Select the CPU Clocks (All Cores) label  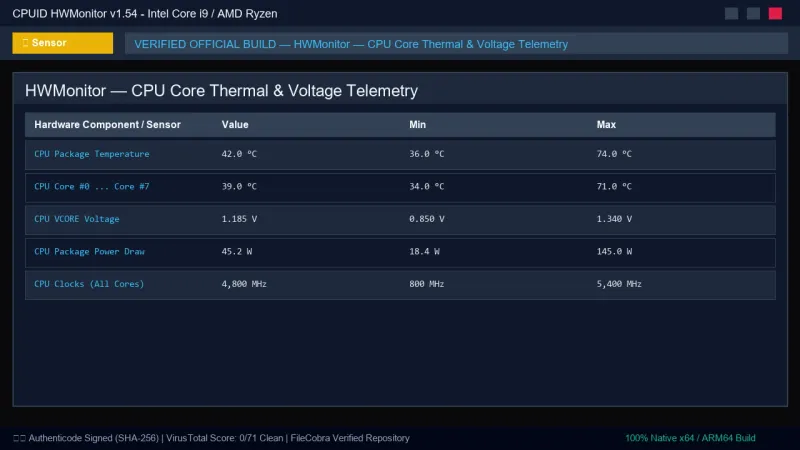(x=89, y=284)
